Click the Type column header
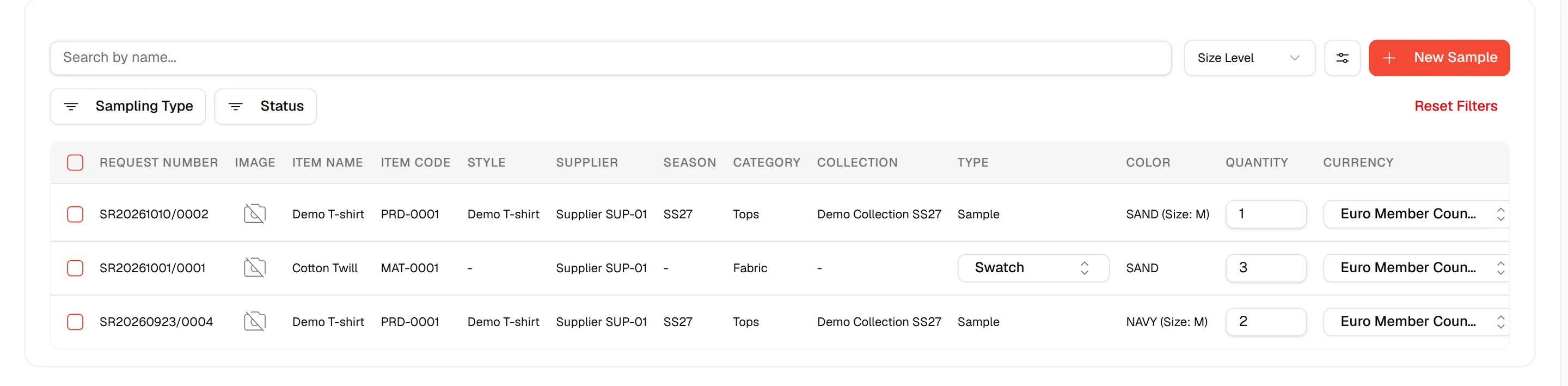This screenshot has width=1568, height=386. pos(973,163)
